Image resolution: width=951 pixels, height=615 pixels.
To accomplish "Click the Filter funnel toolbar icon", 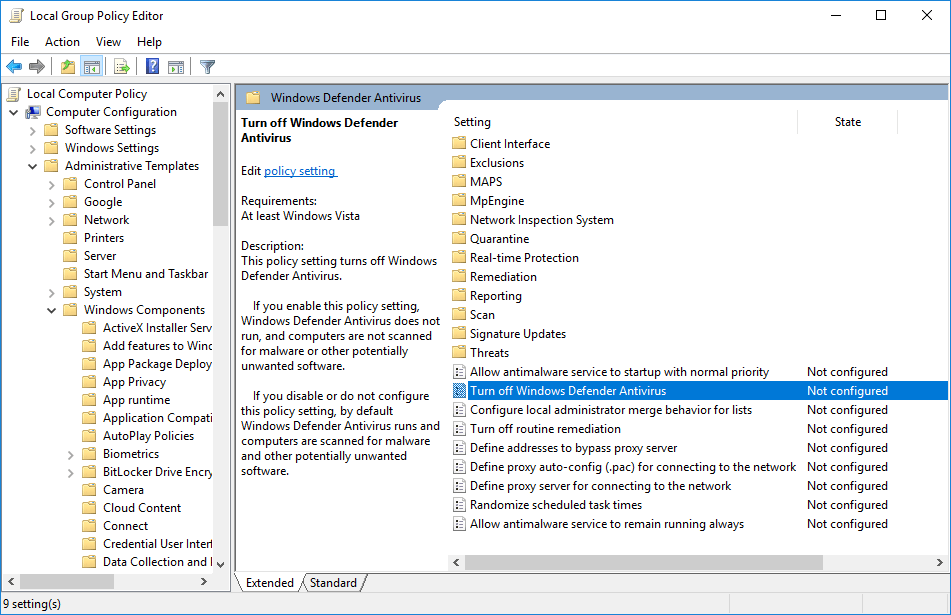I will point(207,67).
